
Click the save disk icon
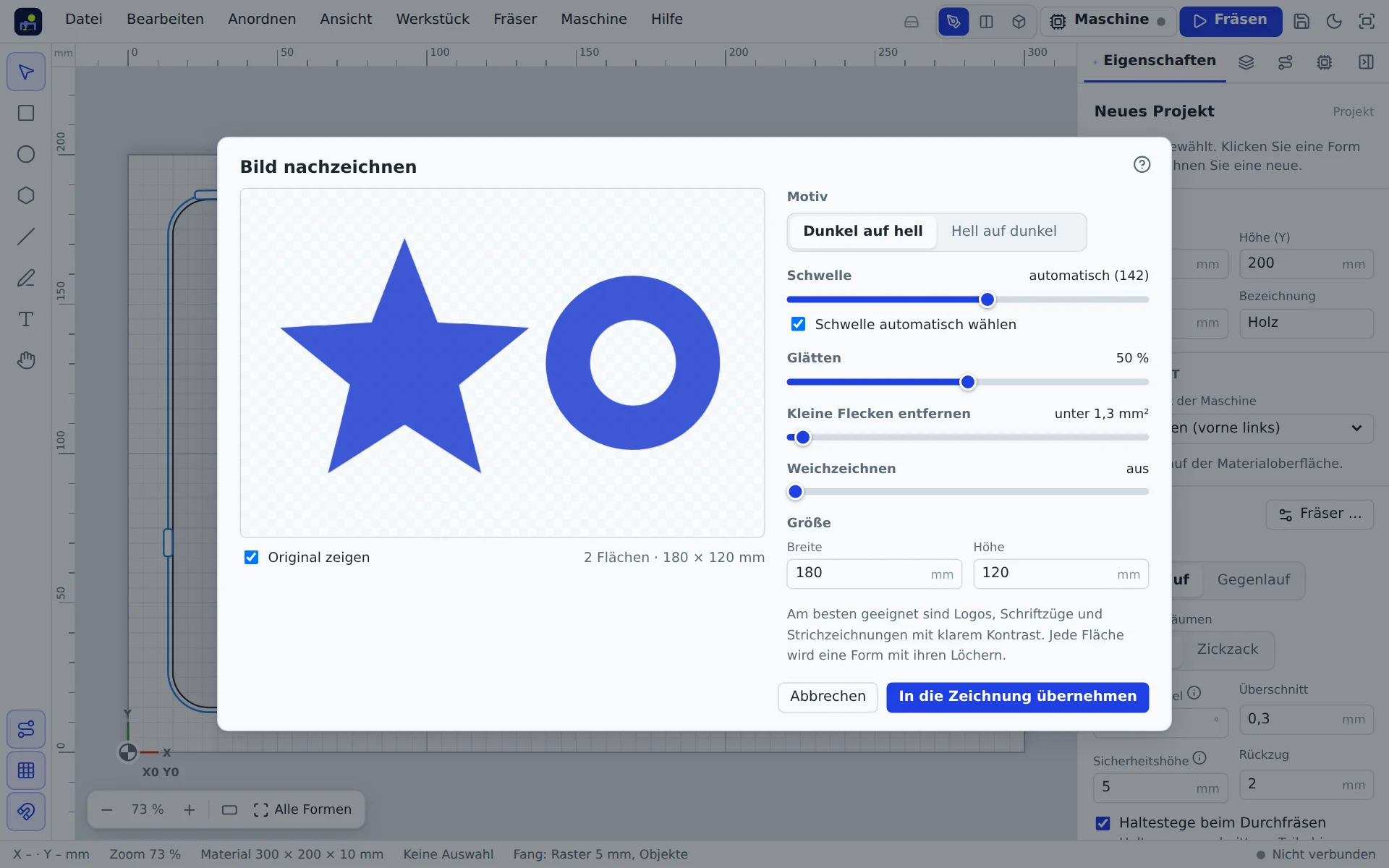tap(1301, 22)
